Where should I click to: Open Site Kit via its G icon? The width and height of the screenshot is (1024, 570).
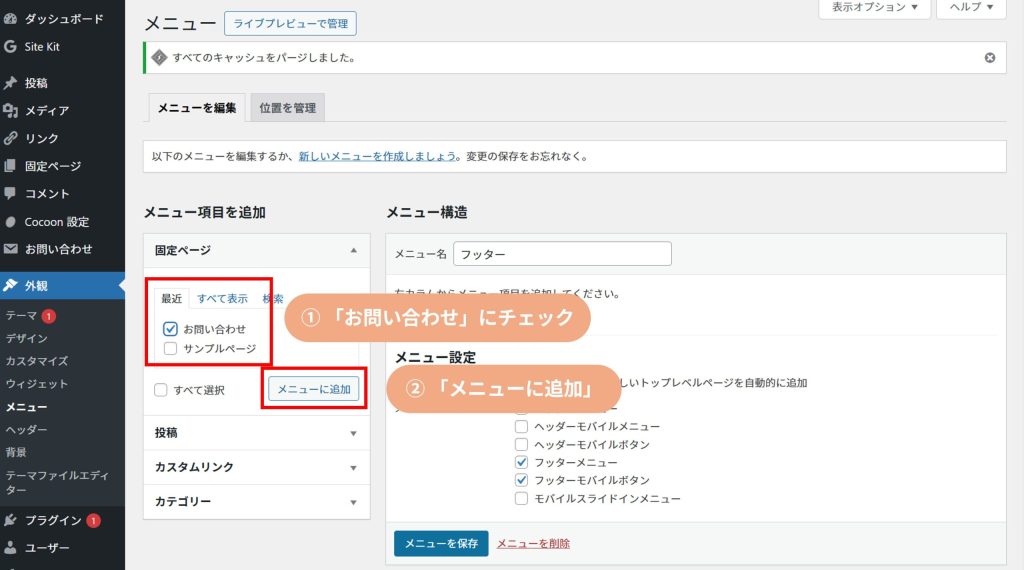tap(10, 46)
